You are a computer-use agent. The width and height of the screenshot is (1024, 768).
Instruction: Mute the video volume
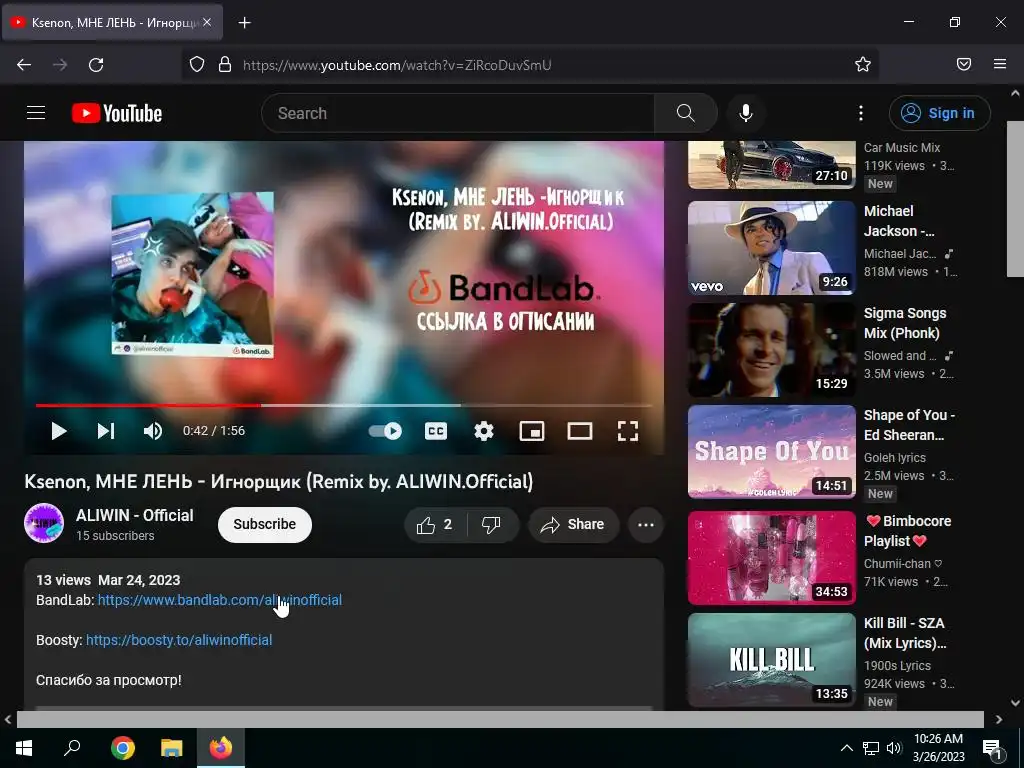tap(153, 431)
